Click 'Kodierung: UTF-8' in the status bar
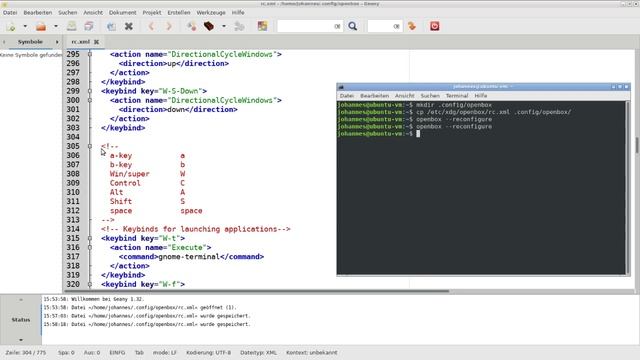The width and height of the screenshot is (640, 360). click(x=208, y=353)
